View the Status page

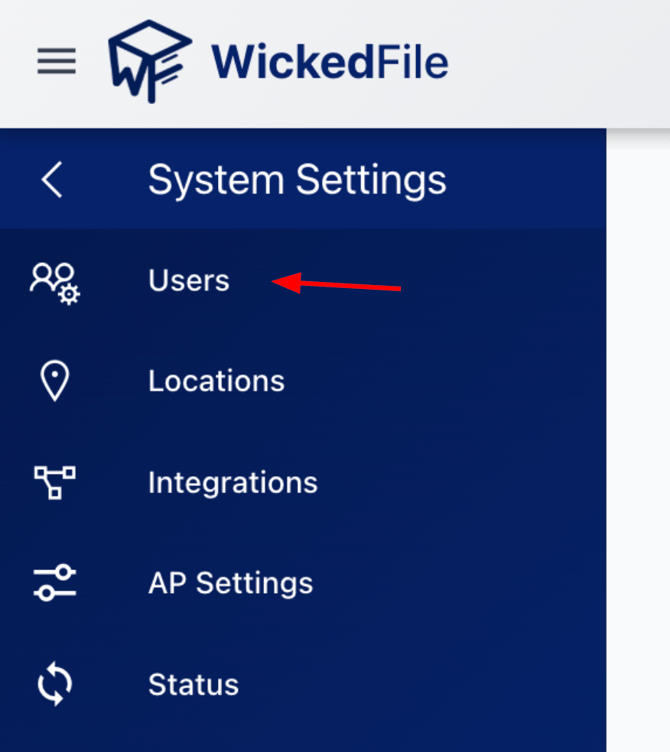click(193, 685)
